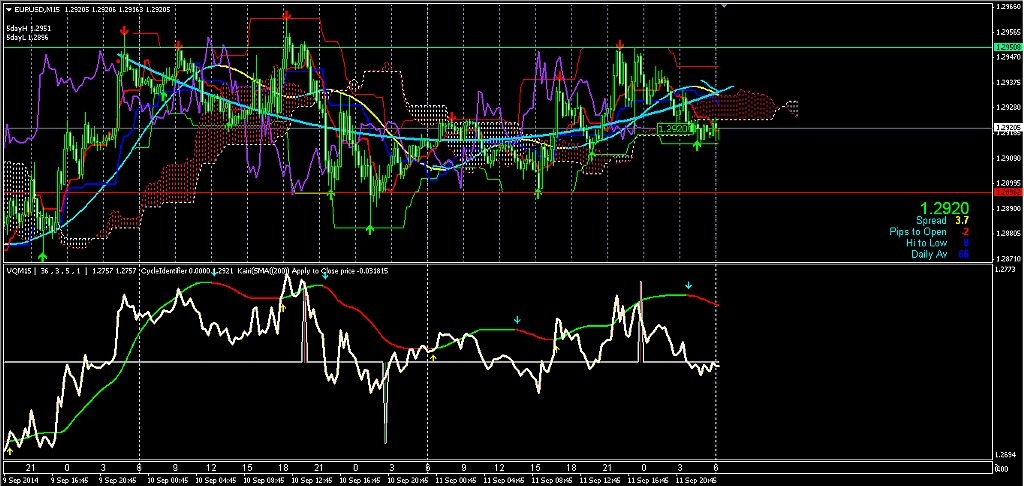Click the rightmost cyan down arrow in indicator window
1024x486 pixels.
(x=688, y=287)
